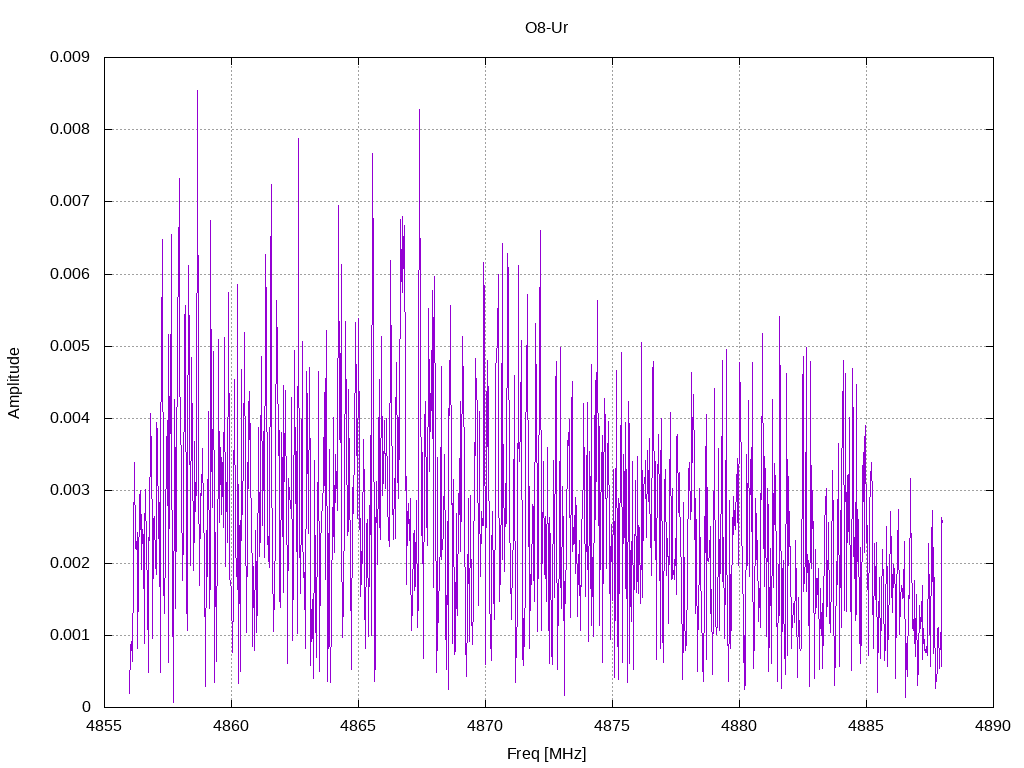1024x768 pixels.
Task: Select the 'Amplitude' y-axis label
Action: coord(14,383)
